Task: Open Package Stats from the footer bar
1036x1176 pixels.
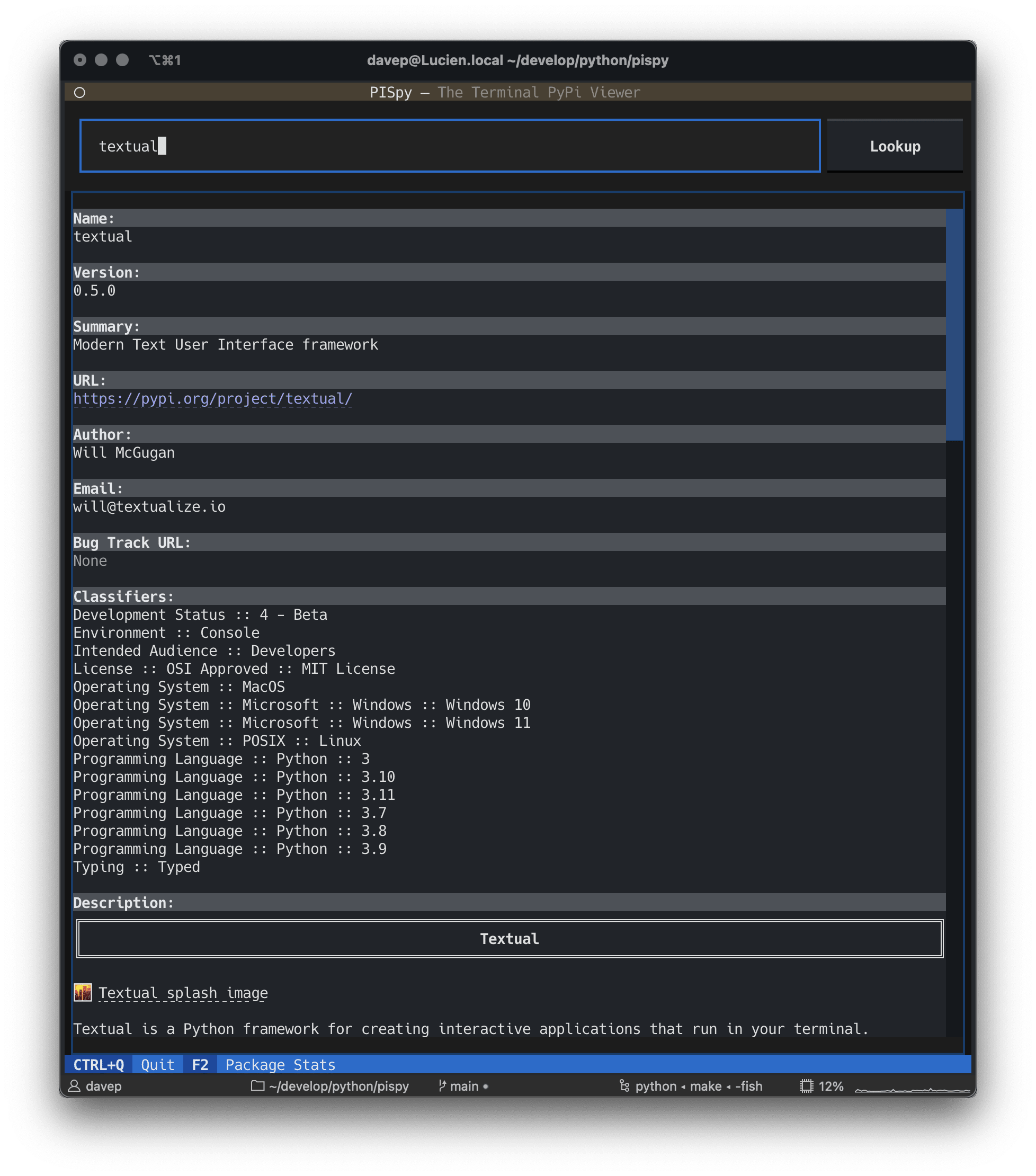Action: pos(279,1064)
